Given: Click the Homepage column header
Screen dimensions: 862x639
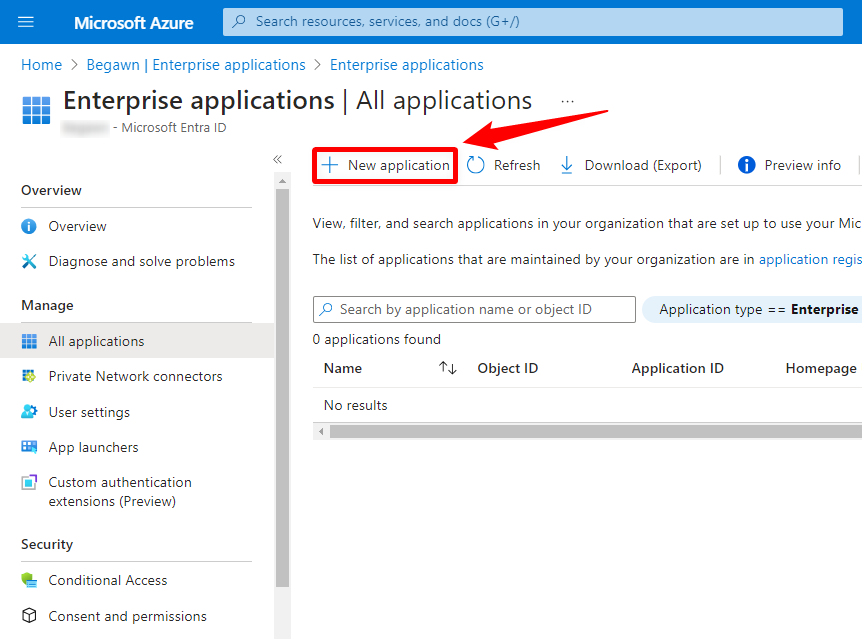Looking at the screenshot, I should [x=821, y=368].
